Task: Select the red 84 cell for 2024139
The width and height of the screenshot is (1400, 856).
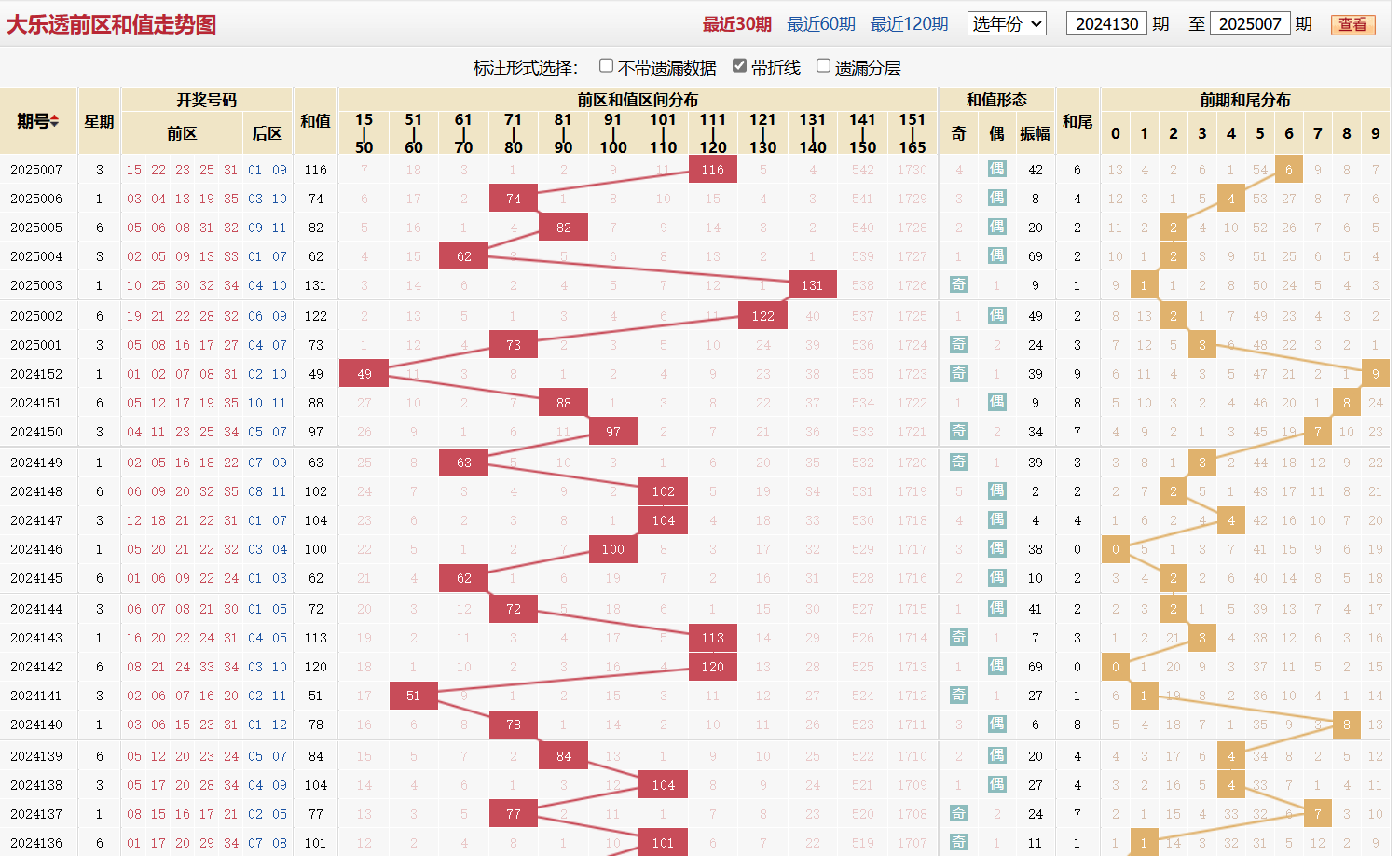Action: [x=564, y=756]
